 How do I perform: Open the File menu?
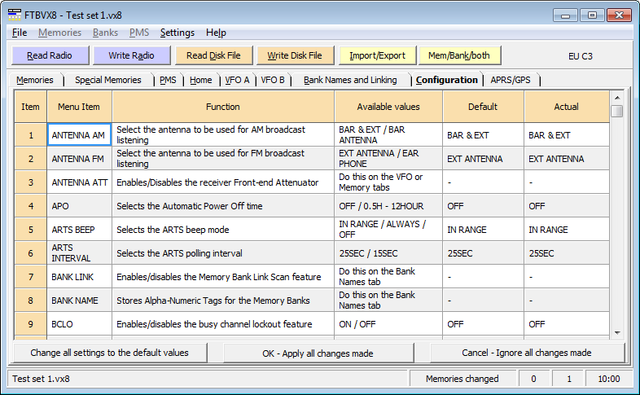pos(19,33)
